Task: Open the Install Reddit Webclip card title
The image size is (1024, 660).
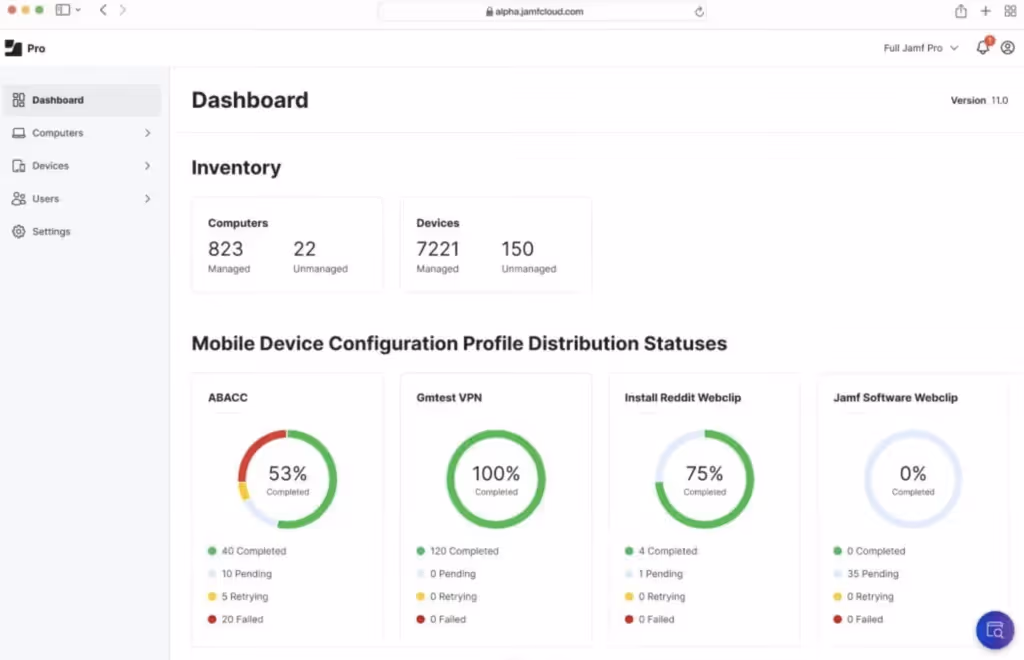Action: click(682, 398)
